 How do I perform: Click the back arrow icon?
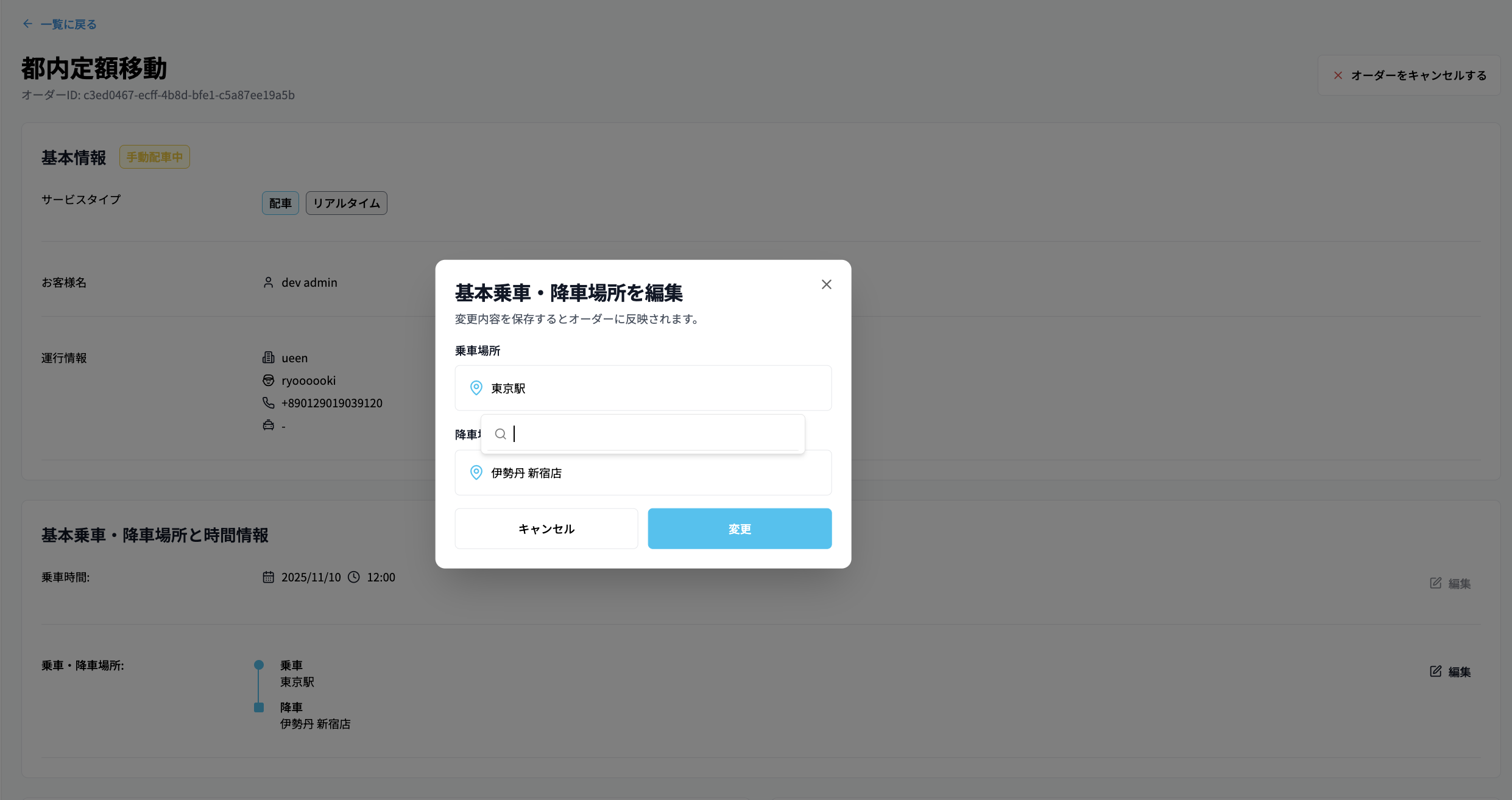coord(27,24)
